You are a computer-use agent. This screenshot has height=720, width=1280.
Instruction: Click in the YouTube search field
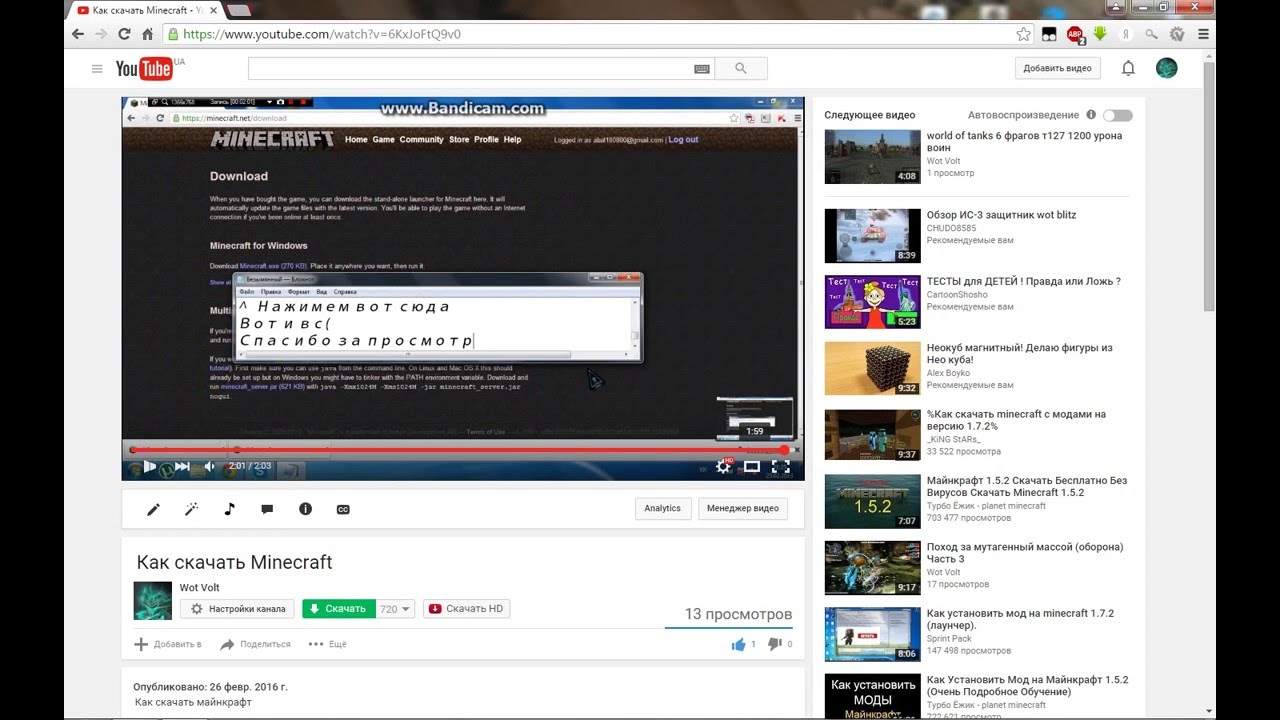pos(470,69)
